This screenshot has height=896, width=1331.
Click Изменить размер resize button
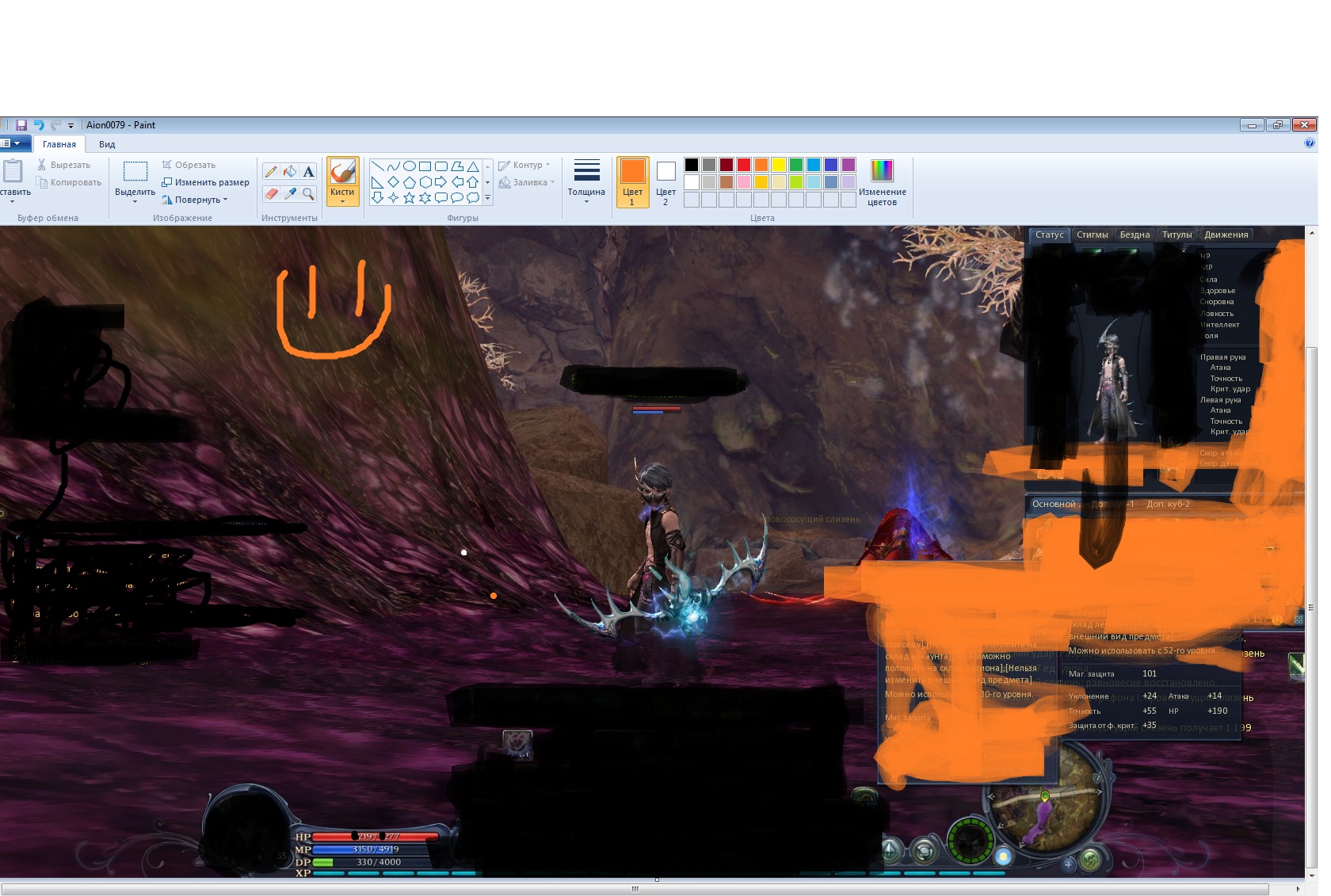tap(205, 182)
